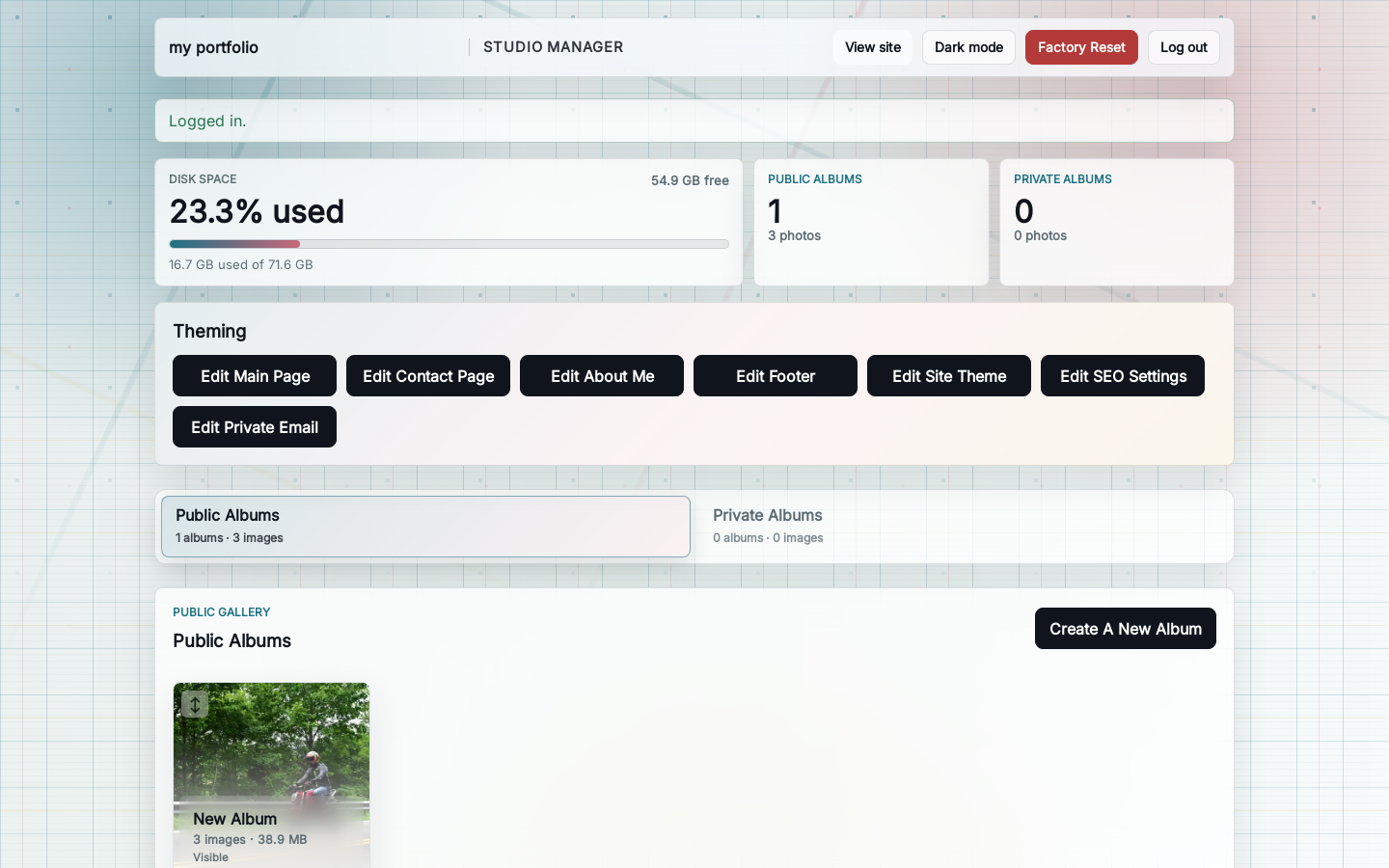Click '3 images · 38.9 MB' on New Album
The width and height of the screenshot is (1389, 868).
pos(250,839)
